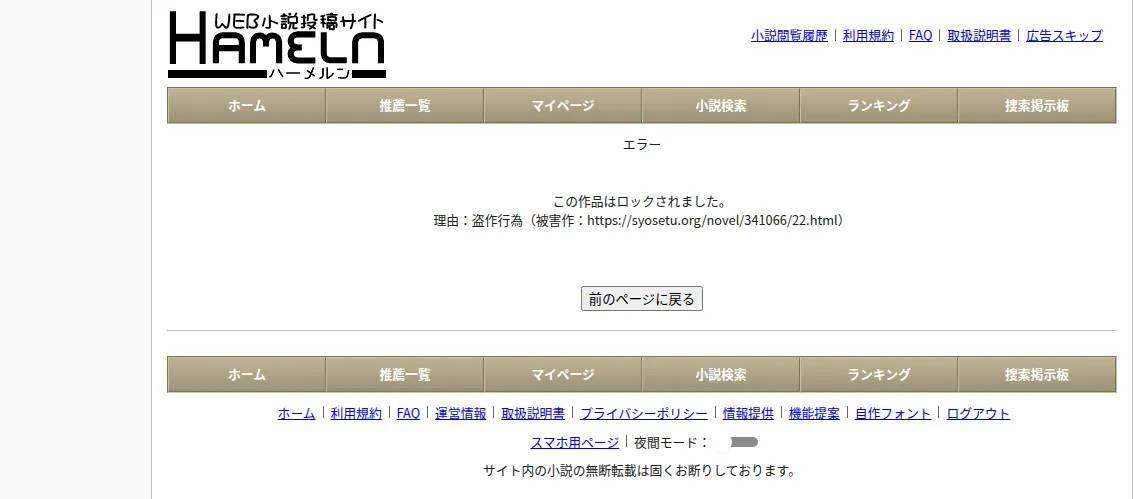The width and height of the screenshot is (1133, 499).
Task: Click 広告スキップ link
Action: pyautogui.click(x=1064, y=35)
